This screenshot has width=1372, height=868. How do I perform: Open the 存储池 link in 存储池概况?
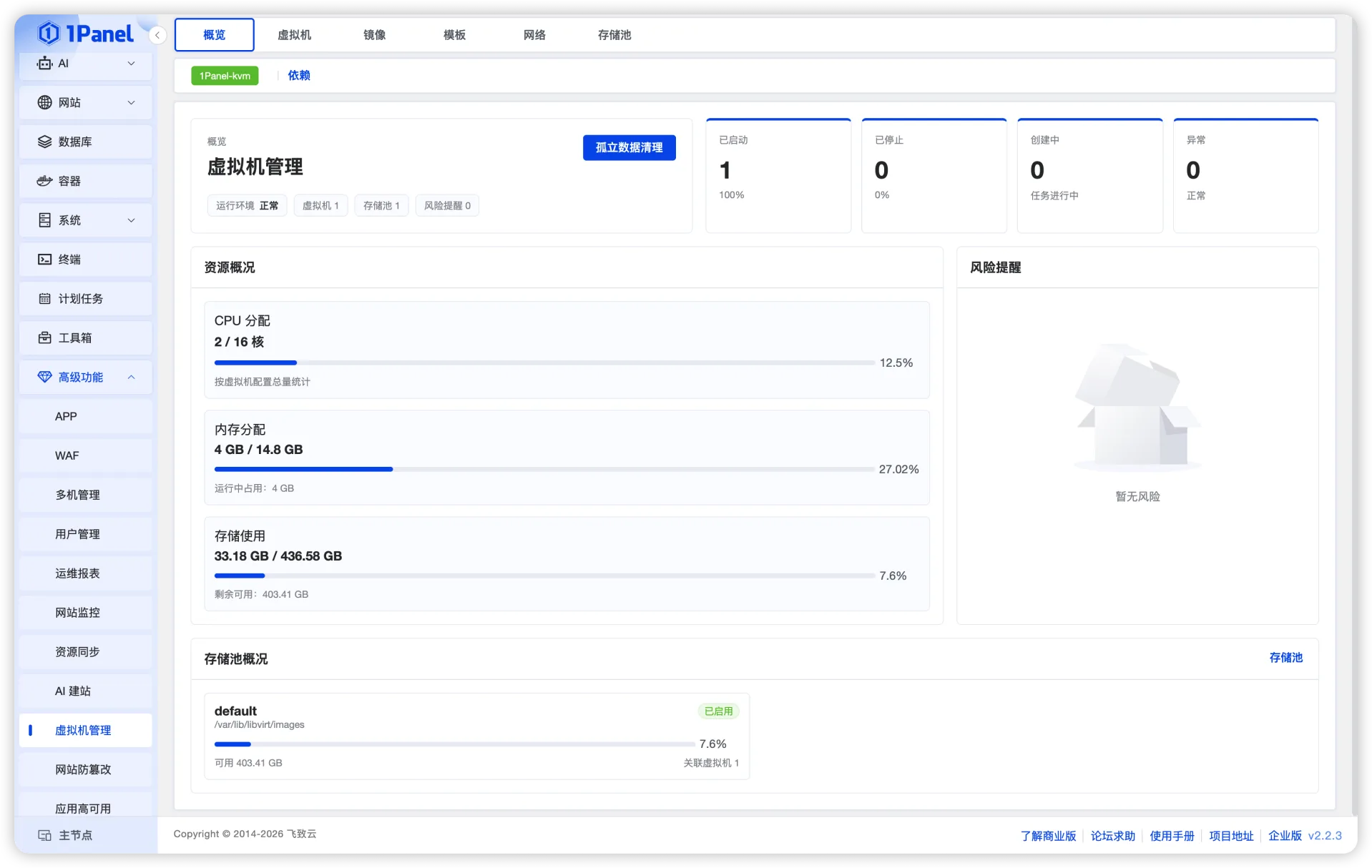point(1285,658)
